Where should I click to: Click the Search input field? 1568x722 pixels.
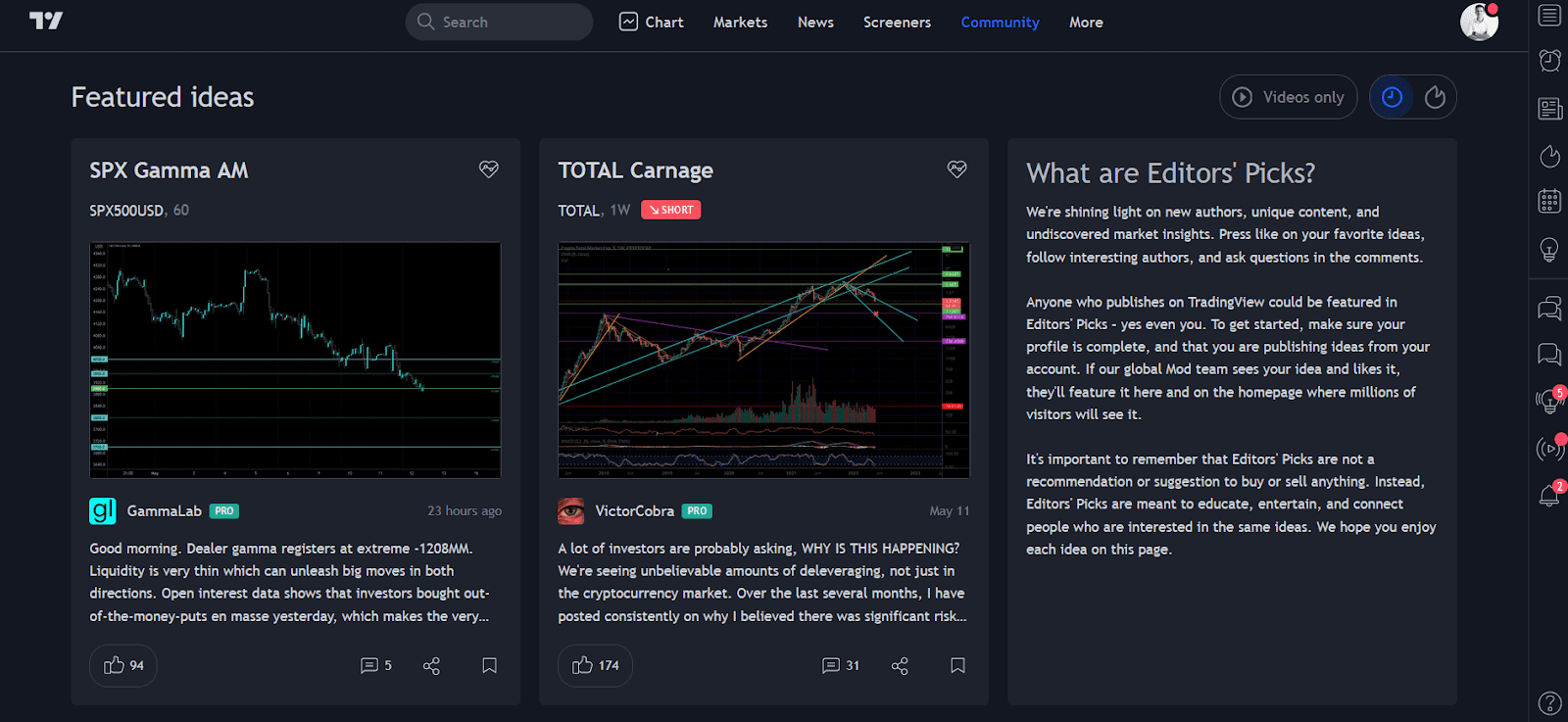coord(499,22)
